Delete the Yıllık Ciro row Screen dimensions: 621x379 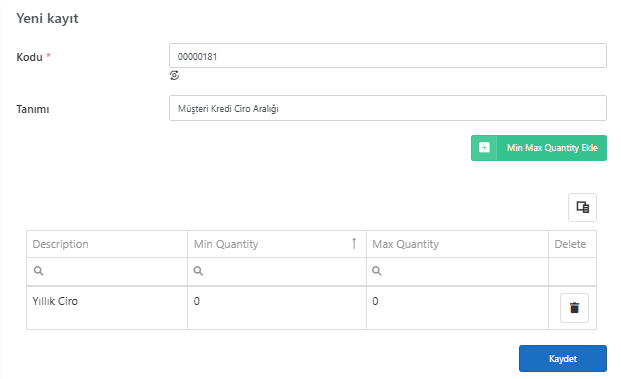tap(574, 308)
